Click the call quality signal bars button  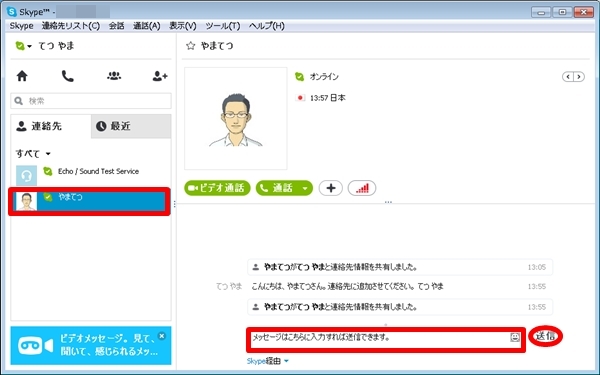362,188
